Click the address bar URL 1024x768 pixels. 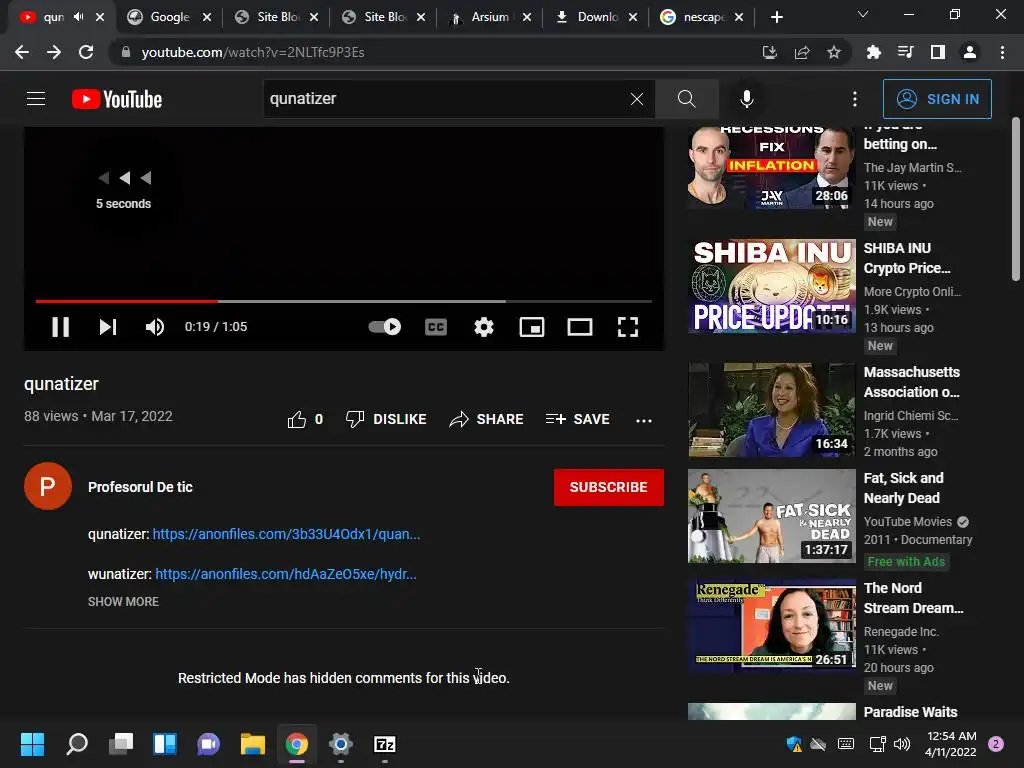pos(253,52)
